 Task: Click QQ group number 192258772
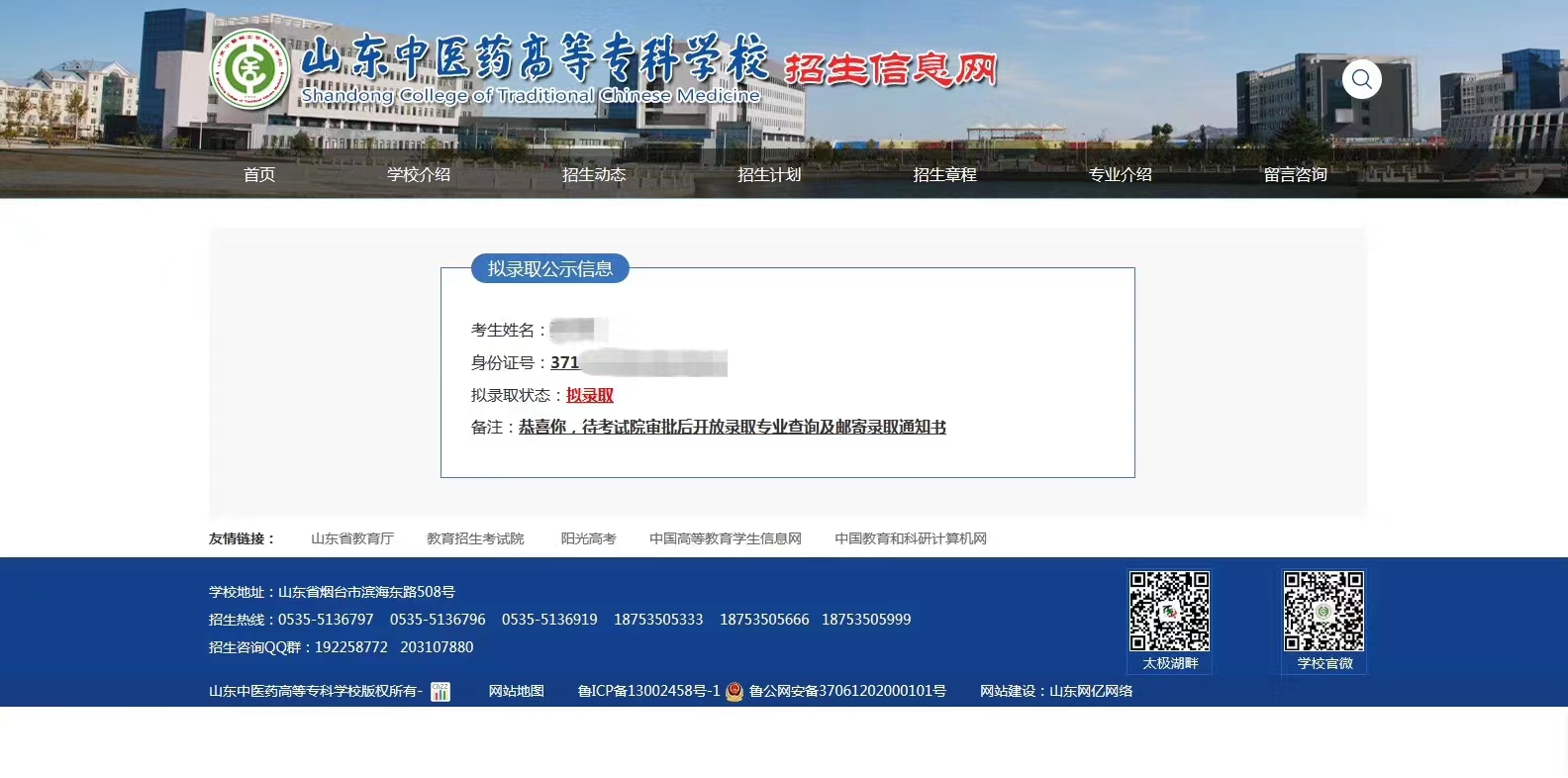click(x=351, y=647)
